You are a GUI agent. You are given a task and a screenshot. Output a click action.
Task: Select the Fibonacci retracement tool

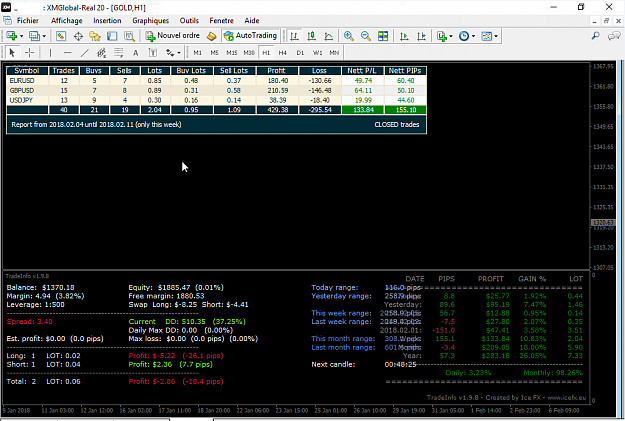point(118,52)
